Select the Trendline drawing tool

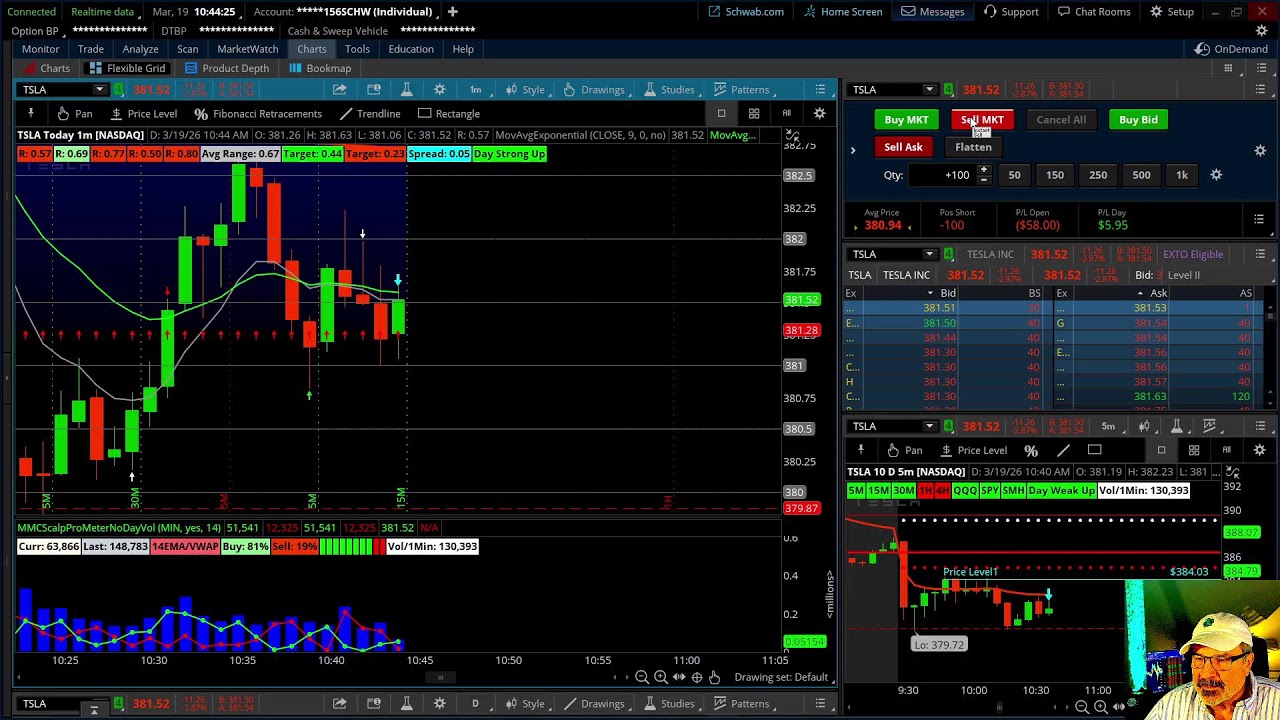click(369, 114)
